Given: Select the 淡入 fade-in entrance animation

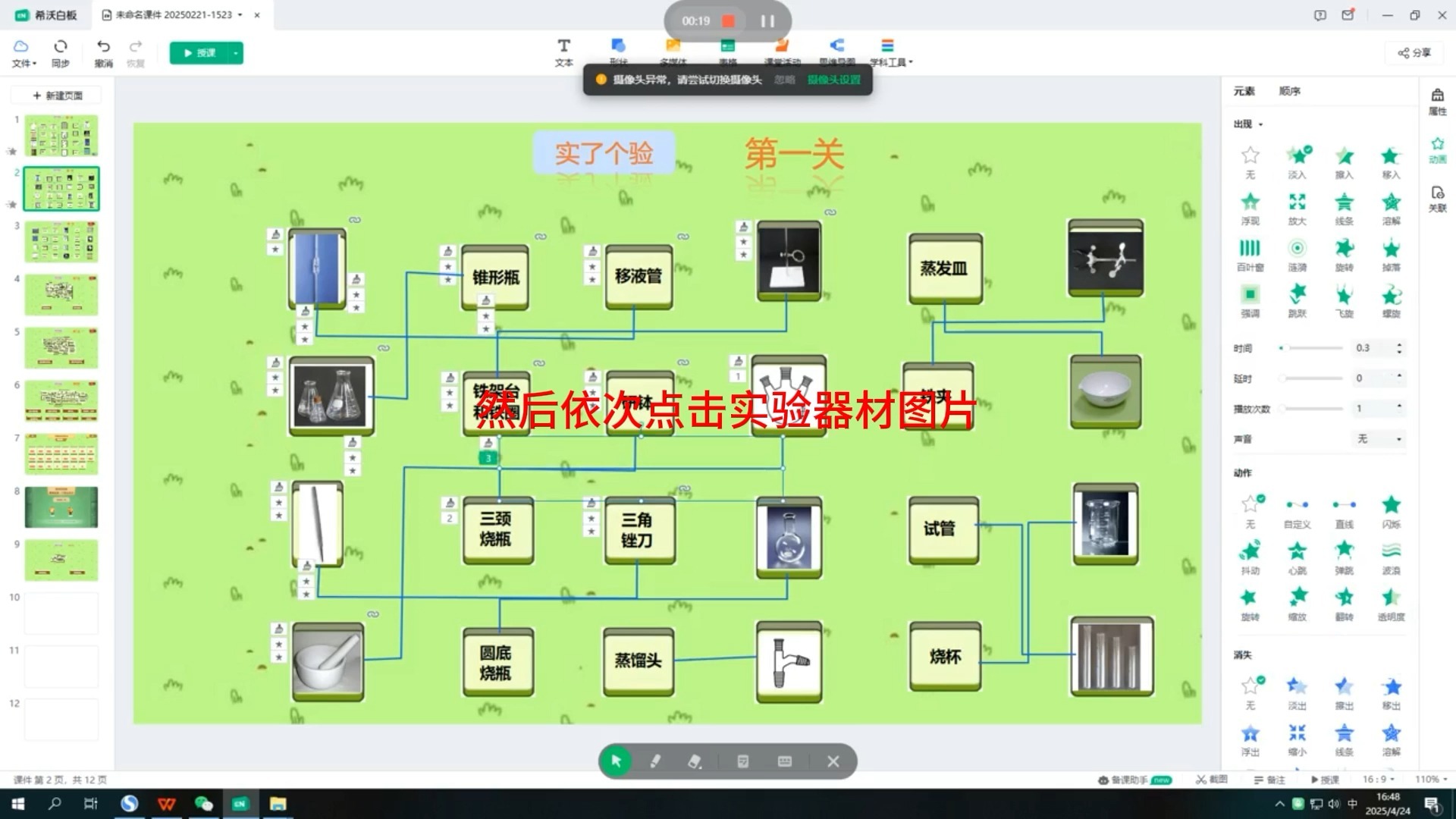Looking at the screenshot, I should [1298, 162].
